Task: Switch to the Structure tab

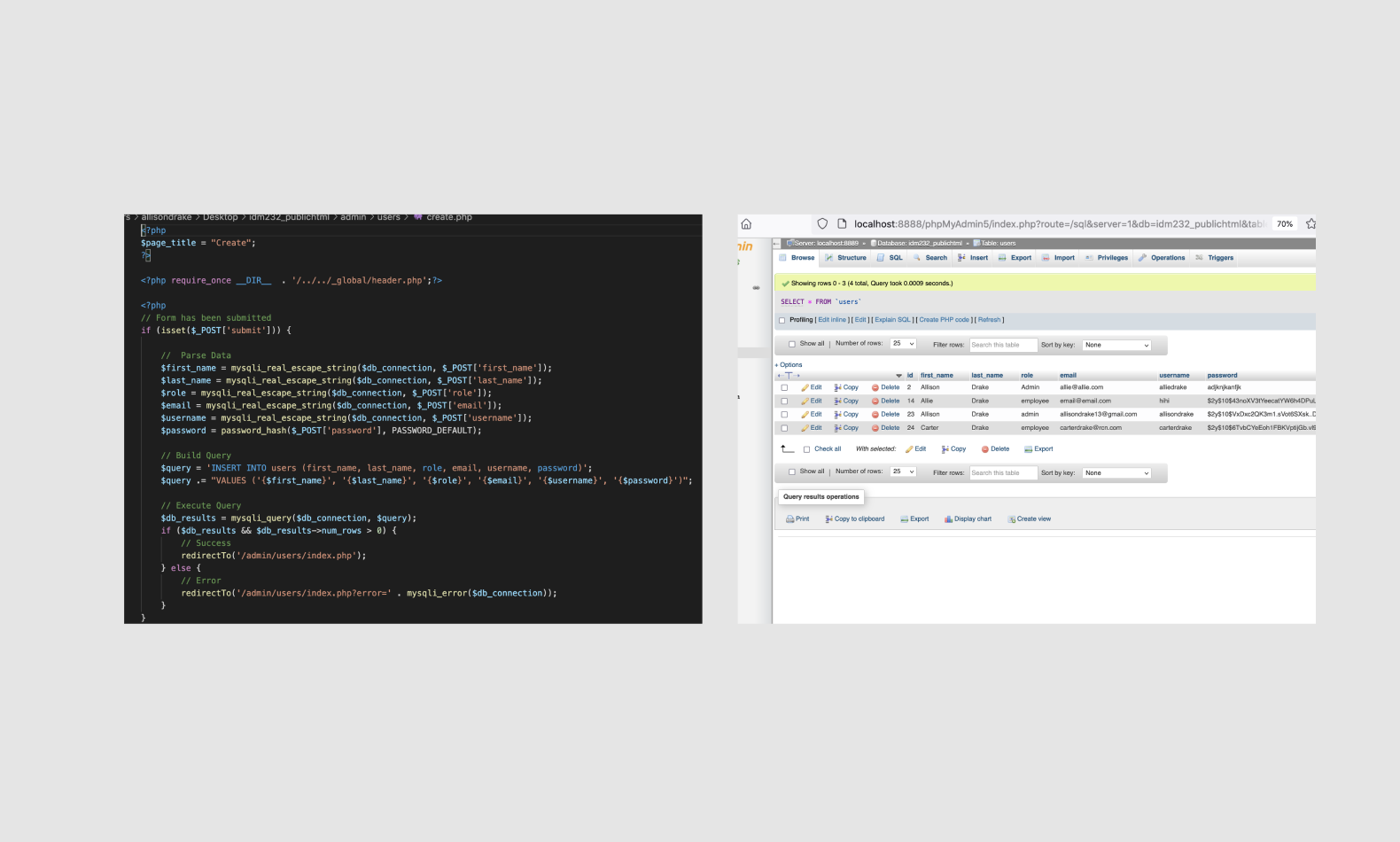Action: click(x=845, y=258)
